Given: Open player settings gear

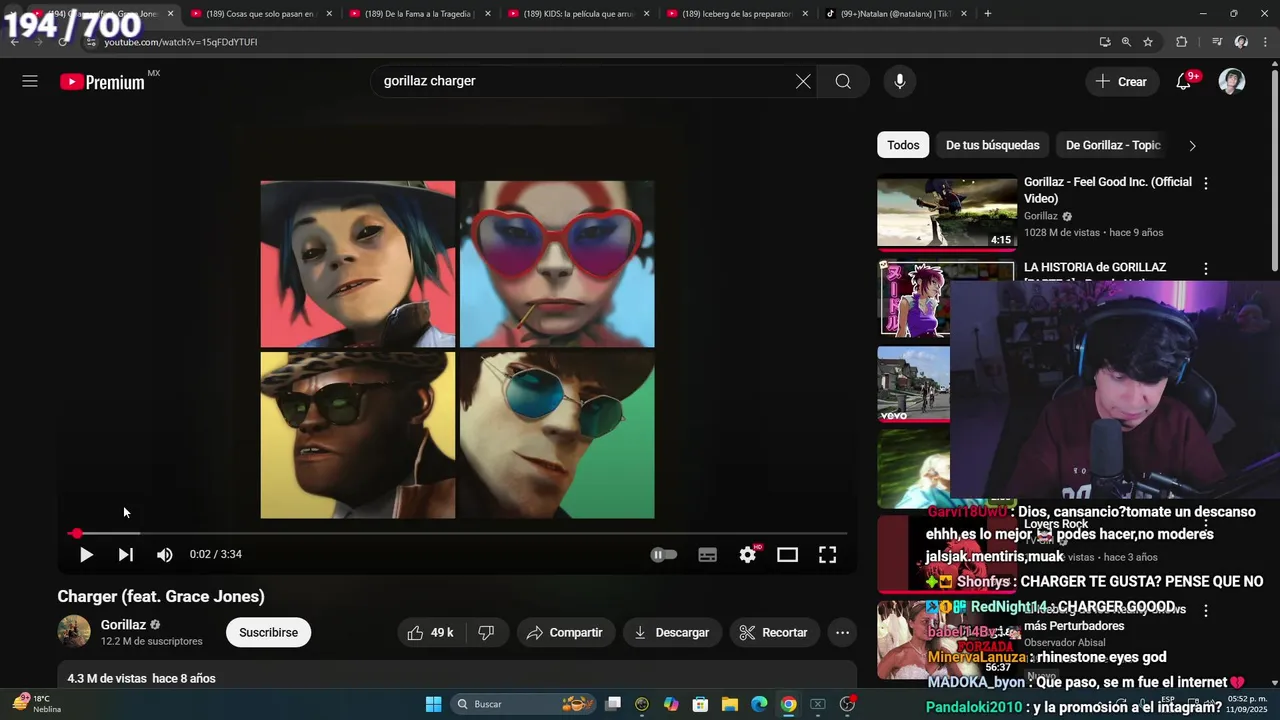Looking at the screenshot, I should point(748,554).
